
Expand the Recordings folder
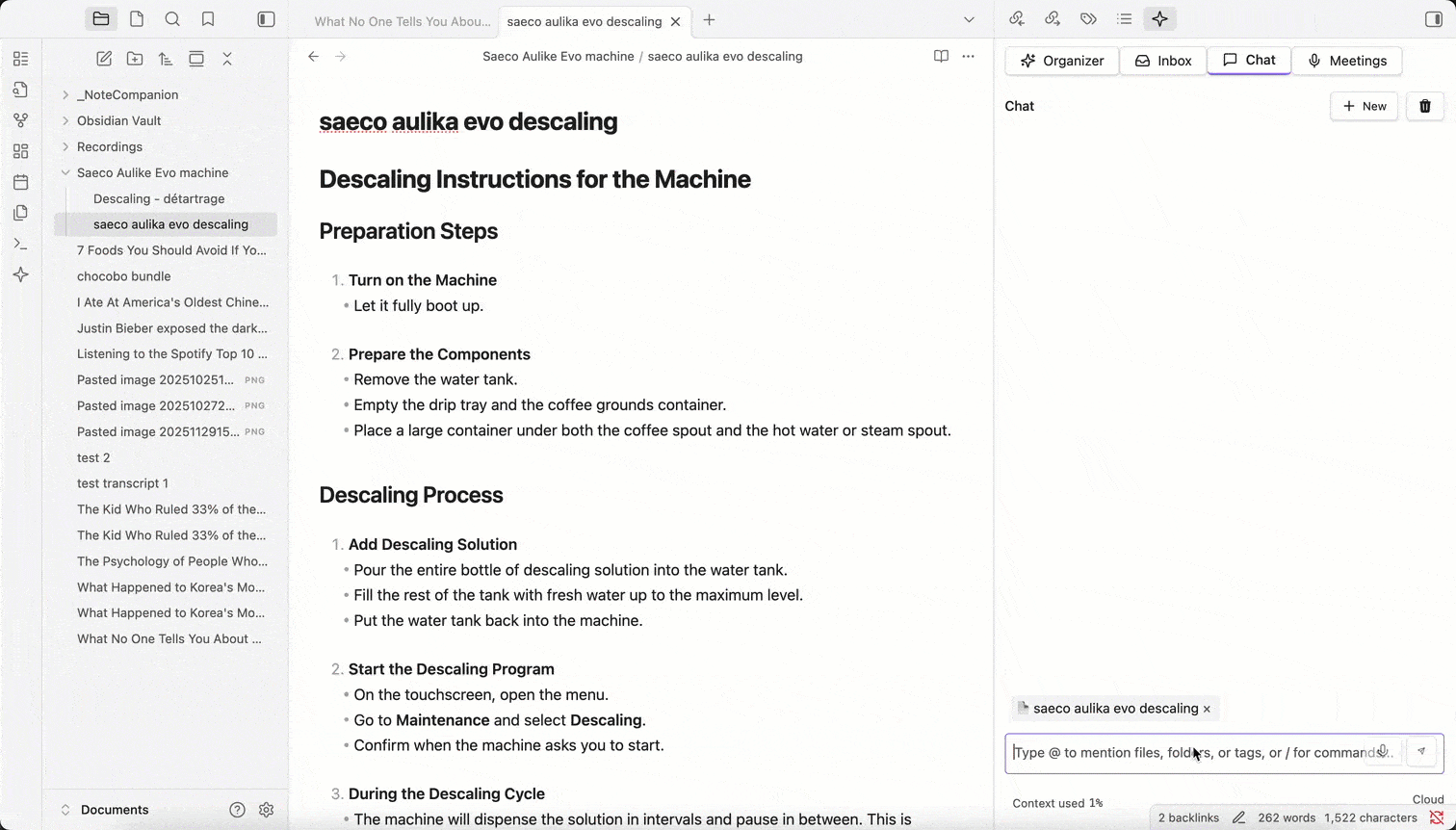[x=65, y=146]
